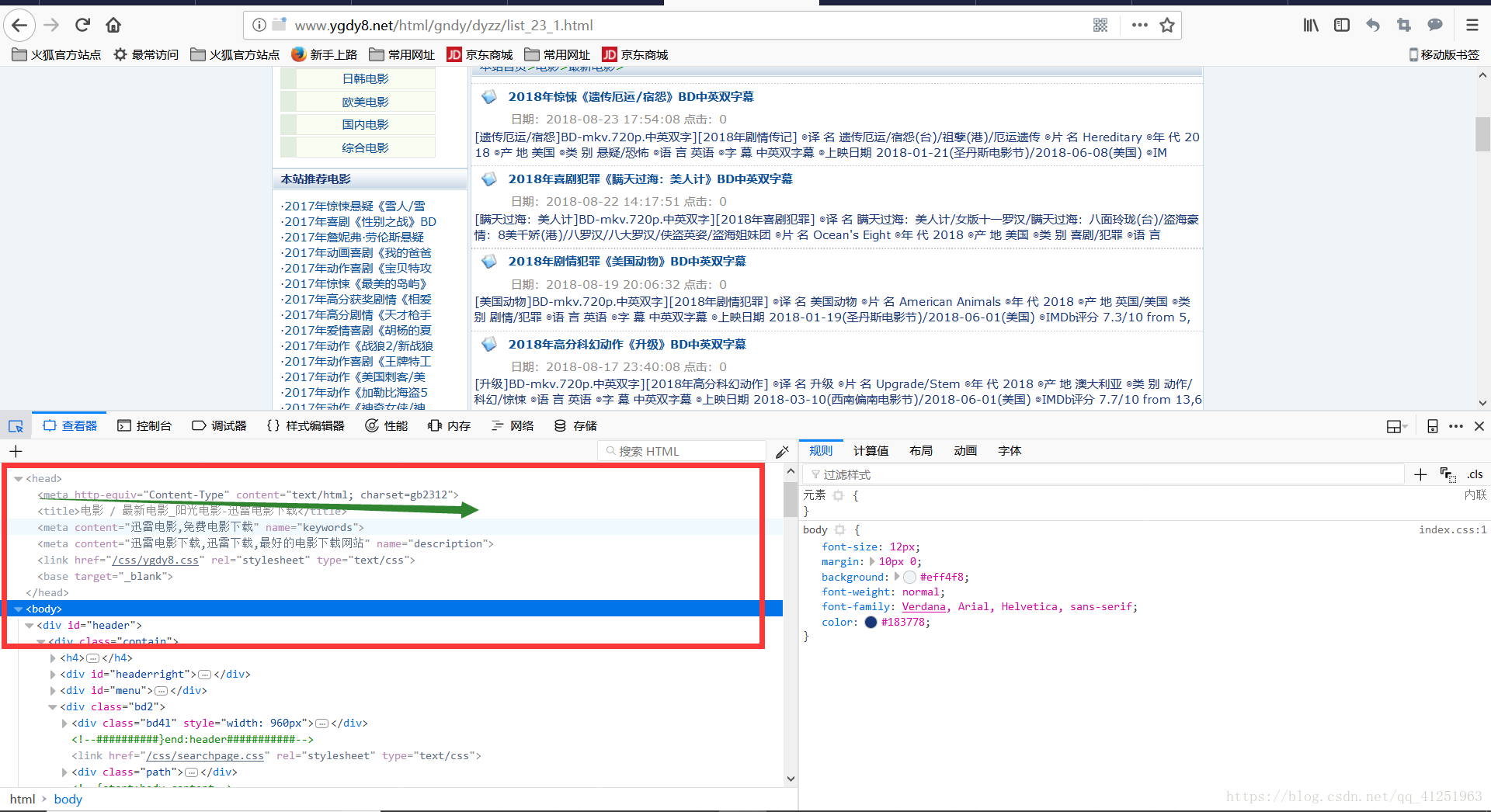Collapse the head element node
The width and height of the screenshot is (1491, 812).
18,479
